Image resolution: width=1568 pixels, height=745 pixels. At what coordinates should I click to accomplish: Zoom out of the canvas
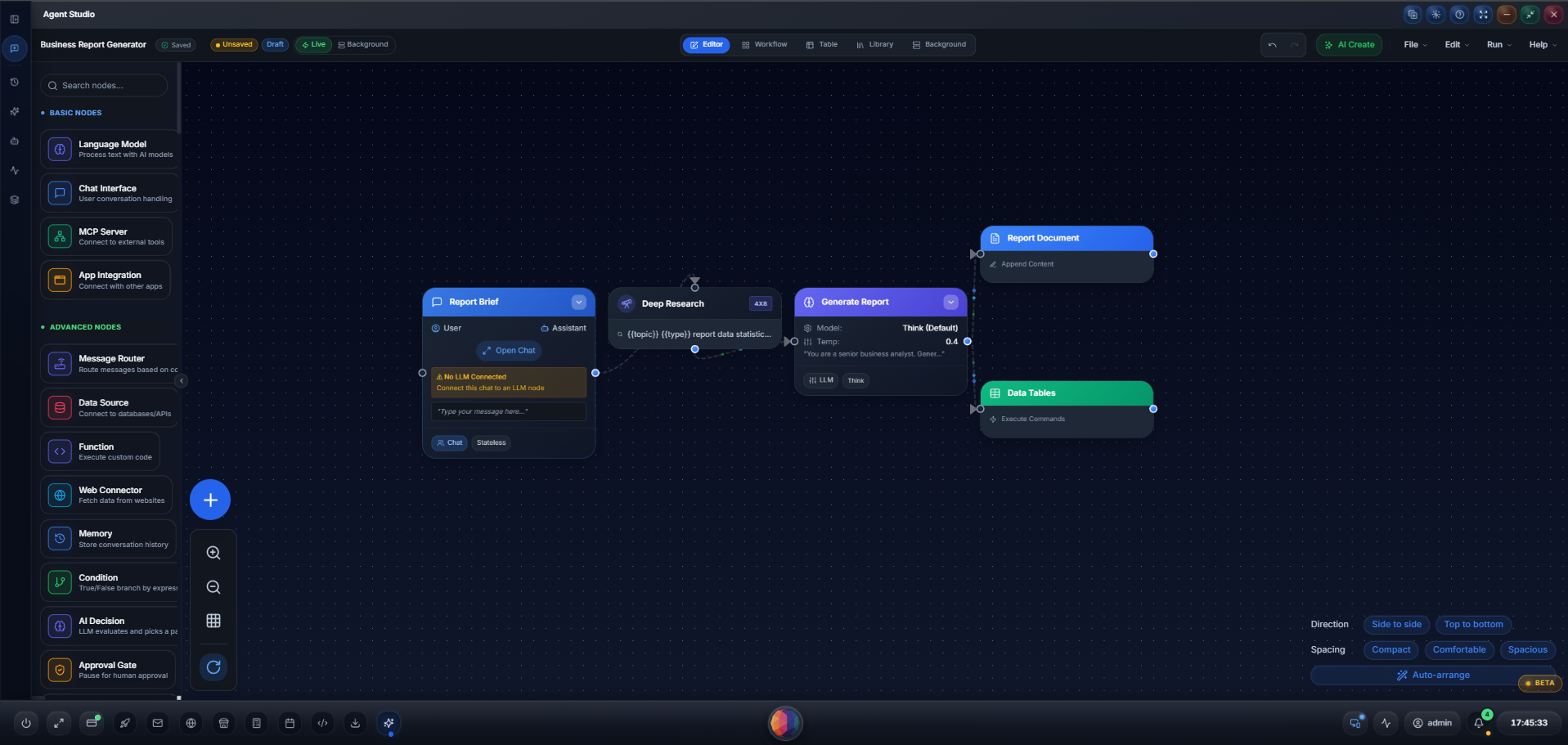tap(213, 587)
